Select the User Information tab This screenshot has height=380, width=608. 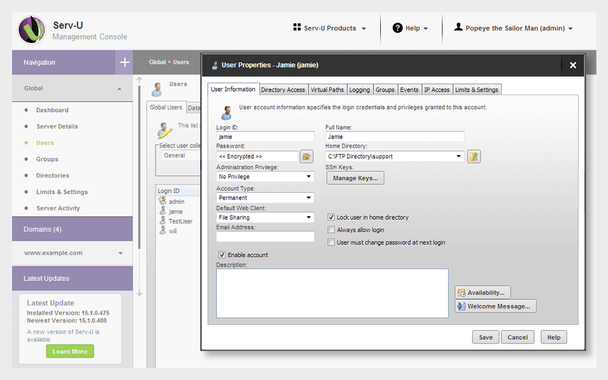click(233, 89)
